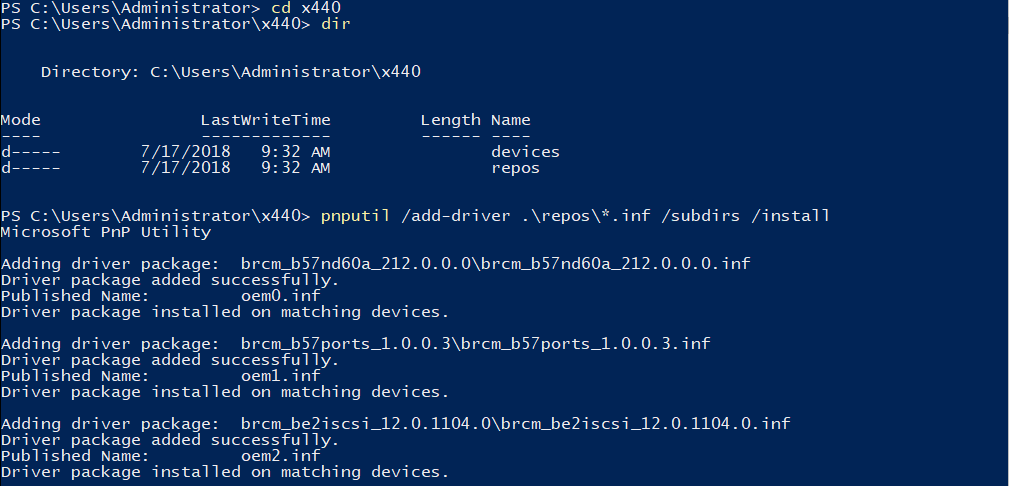Click the last 'Driver package installed on matching devices' line
Screen dimensions: 1009x486
point(225,472)
